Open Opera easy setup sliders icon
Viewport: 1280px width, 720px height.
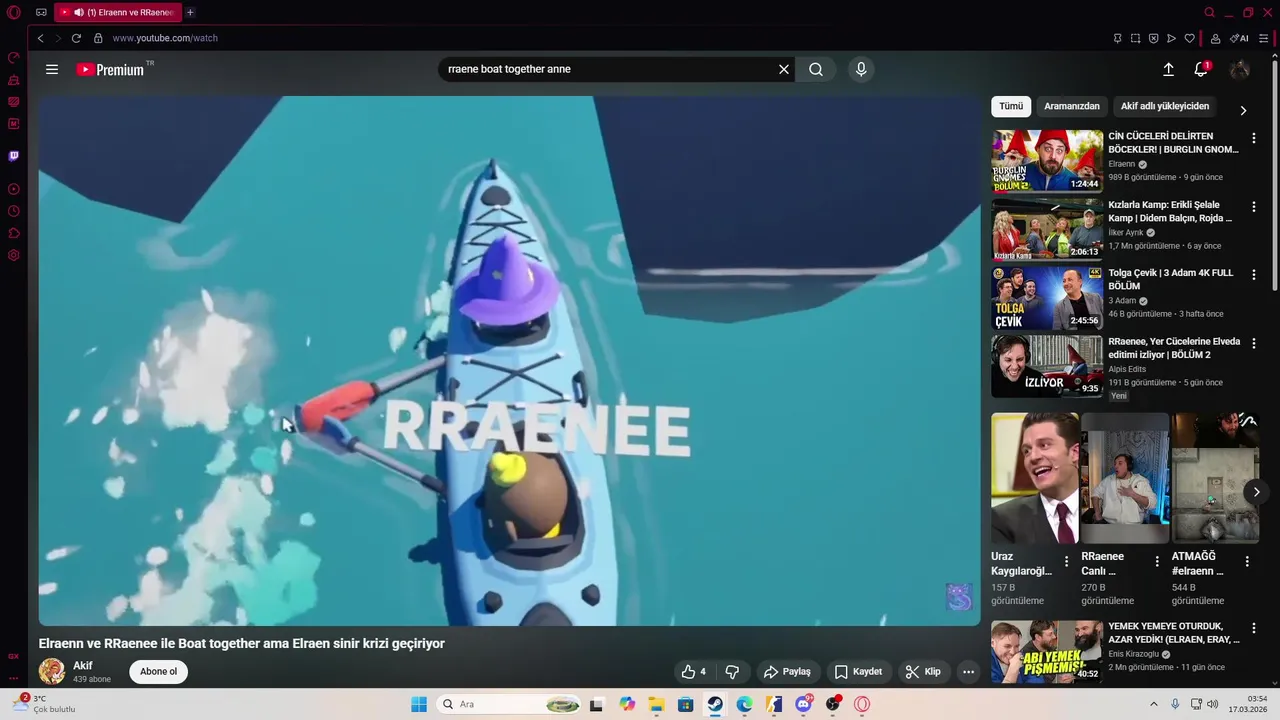(1264, 38)
